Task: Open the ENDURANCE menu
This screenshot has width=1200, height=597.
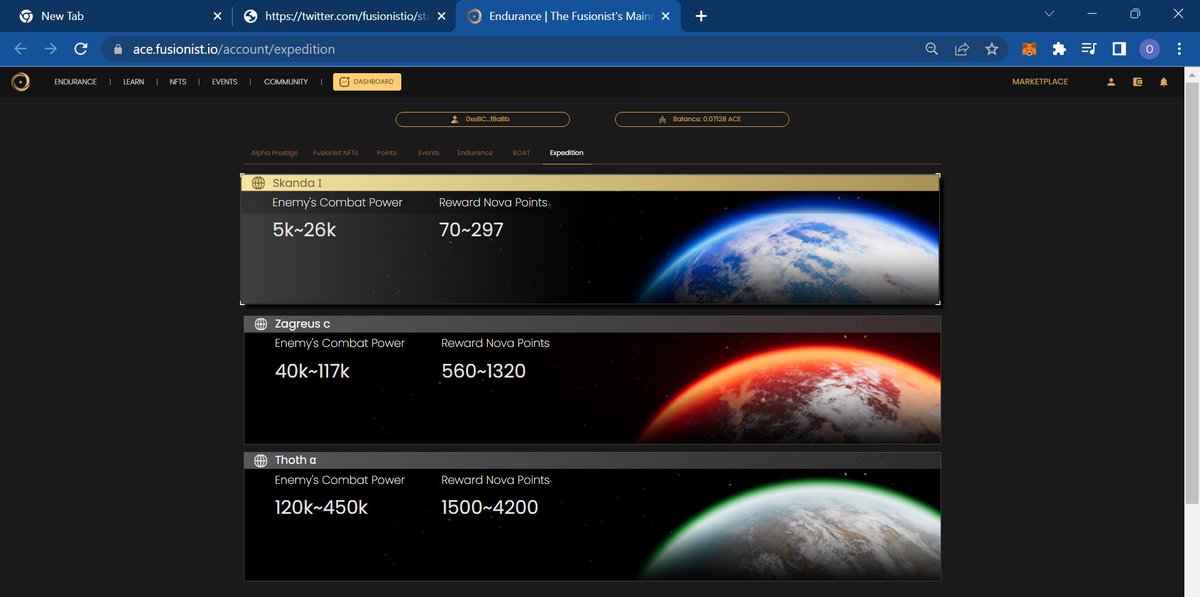Action: (75, 82)
